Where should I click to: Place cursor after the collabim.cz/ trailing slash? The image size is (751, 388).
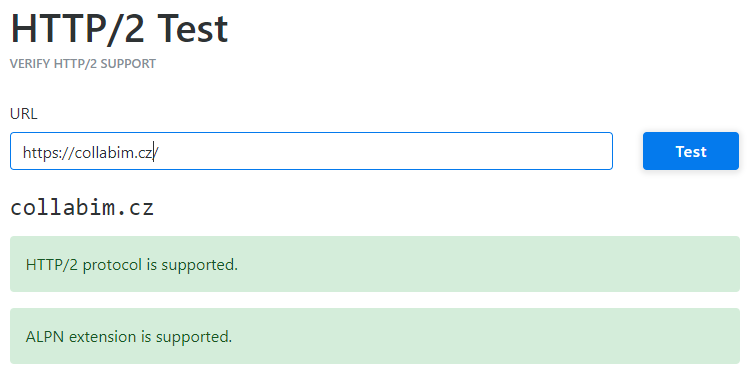pos(159,152)
